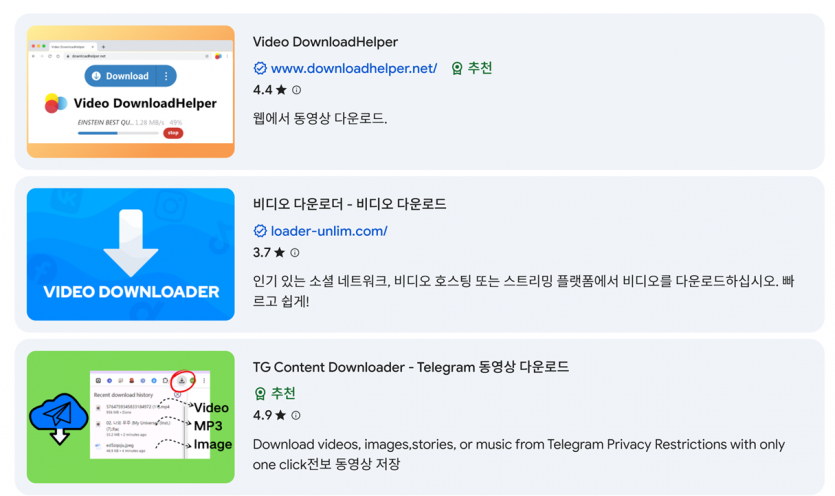Open the Video DownloadHelper extension title
This screenshot has height=496, width=835.
tap(325, 42)
